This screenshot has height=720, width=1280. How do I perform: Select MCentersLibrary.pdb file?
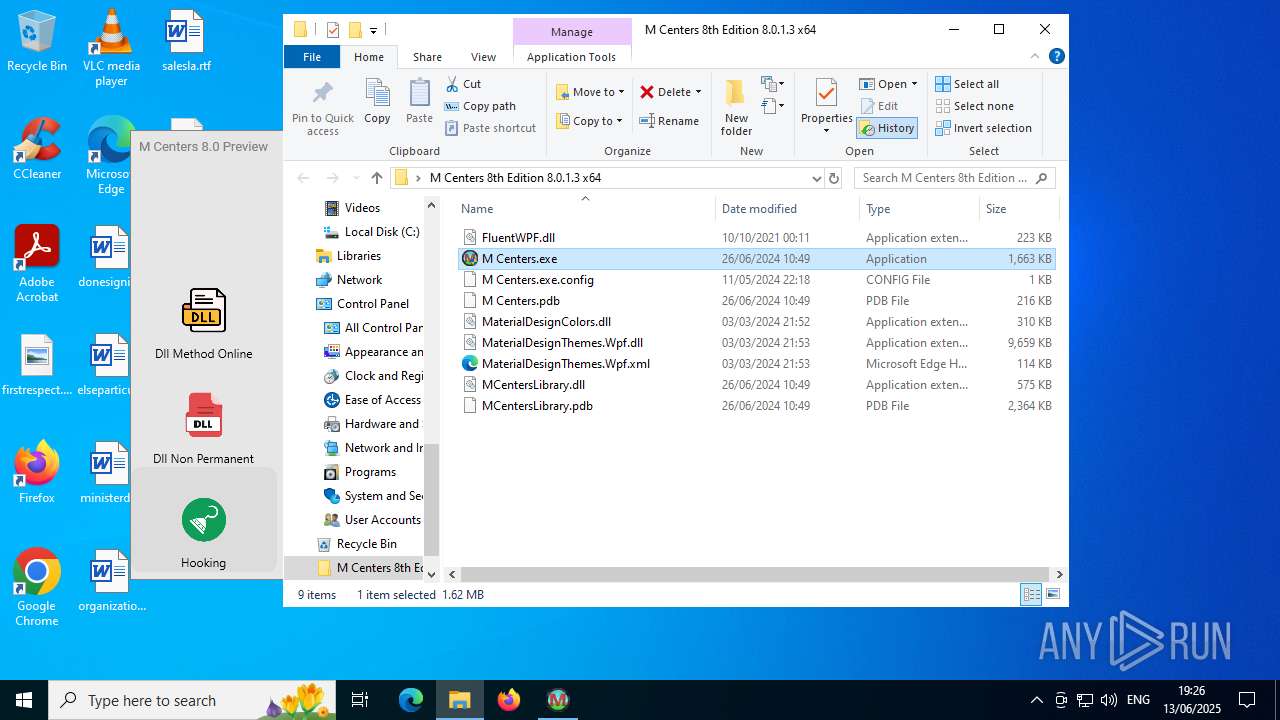pyautogui.click(x=757, y=406)
